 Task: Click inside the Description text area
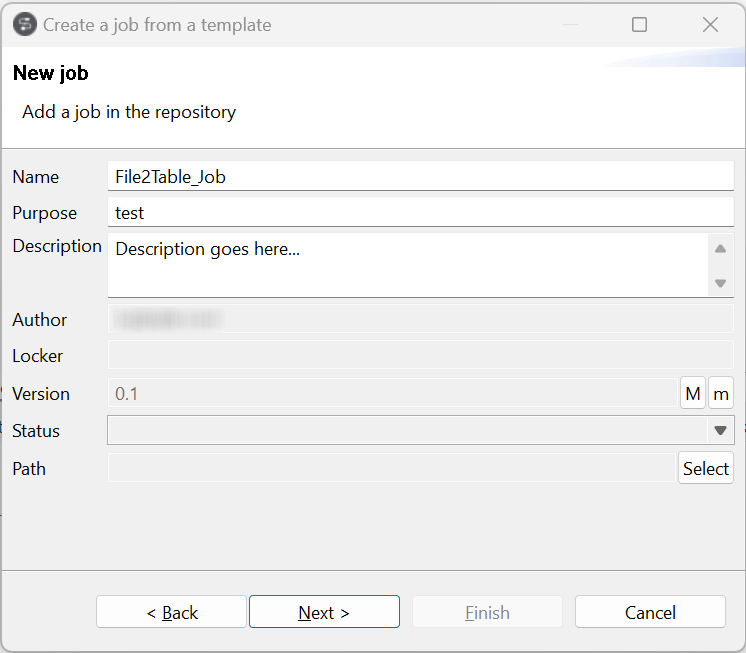tap(407, 265)
